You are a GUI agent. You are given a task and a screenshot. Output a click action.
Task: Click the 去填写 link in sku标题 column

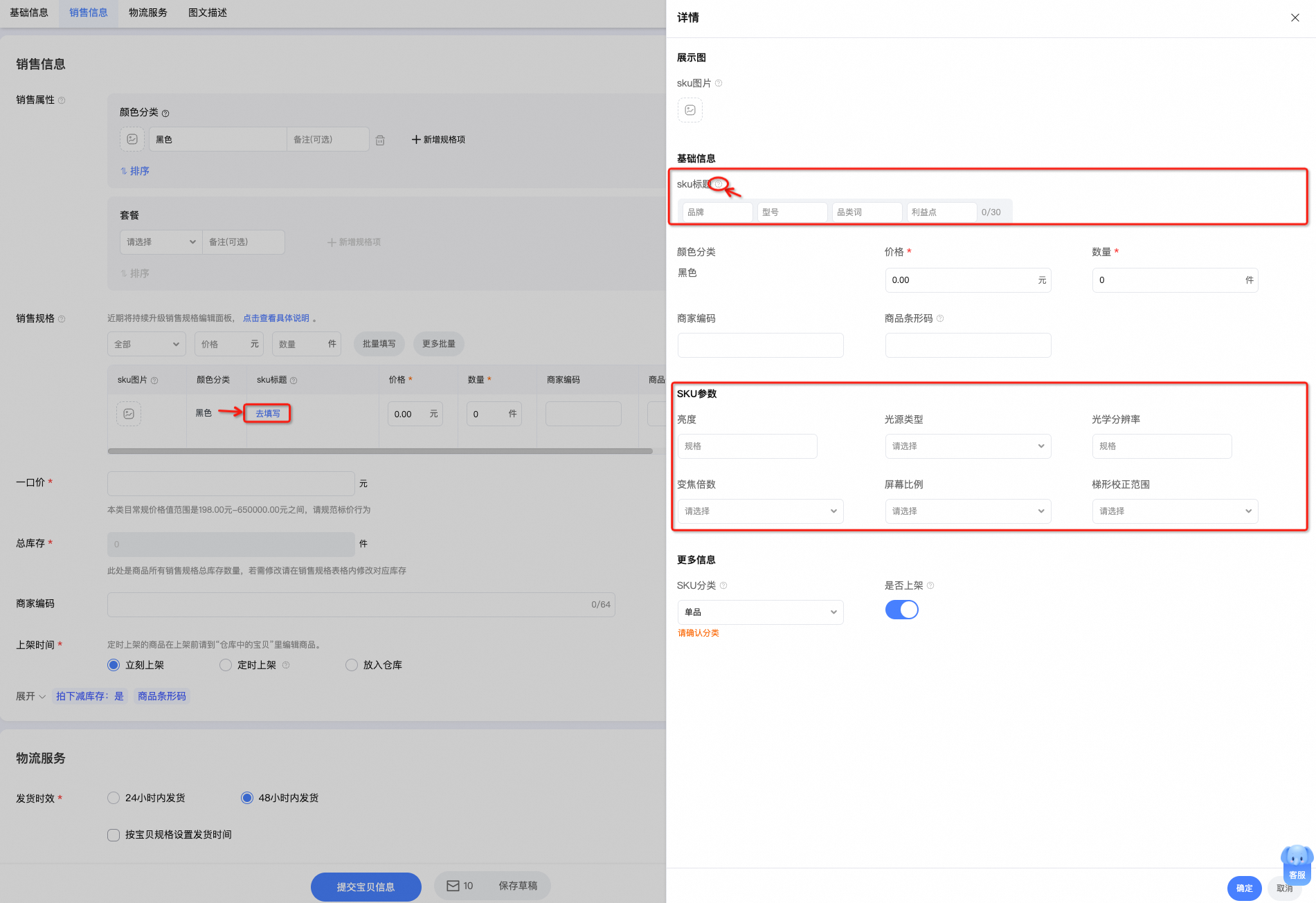[268, 414]
